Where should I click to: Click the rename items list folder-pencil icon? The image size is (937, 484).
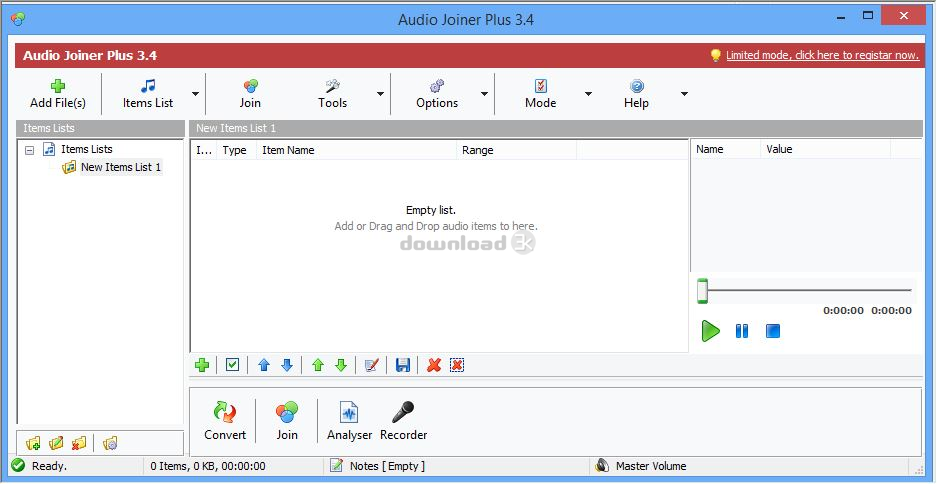click(56, 443)
